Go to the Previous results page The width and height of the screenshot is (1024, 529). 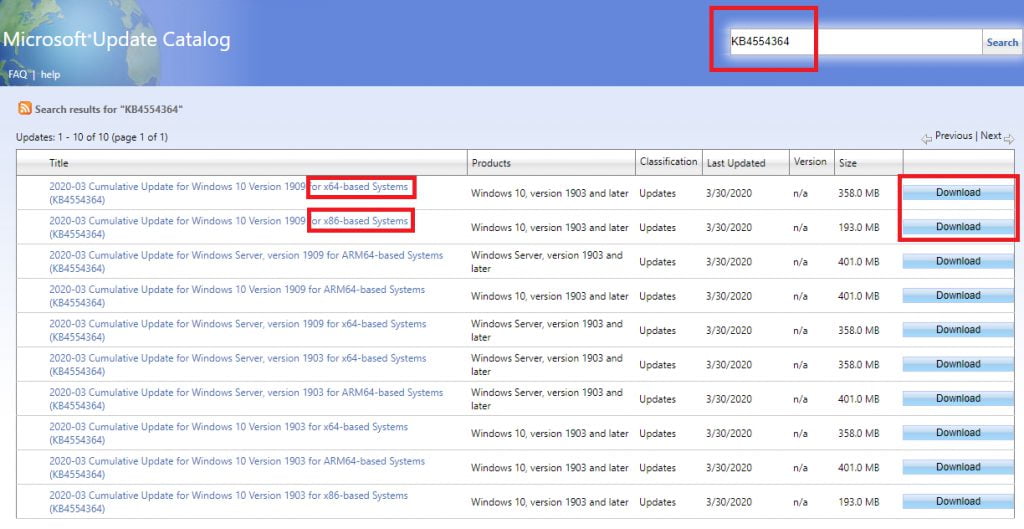(953, 136)
